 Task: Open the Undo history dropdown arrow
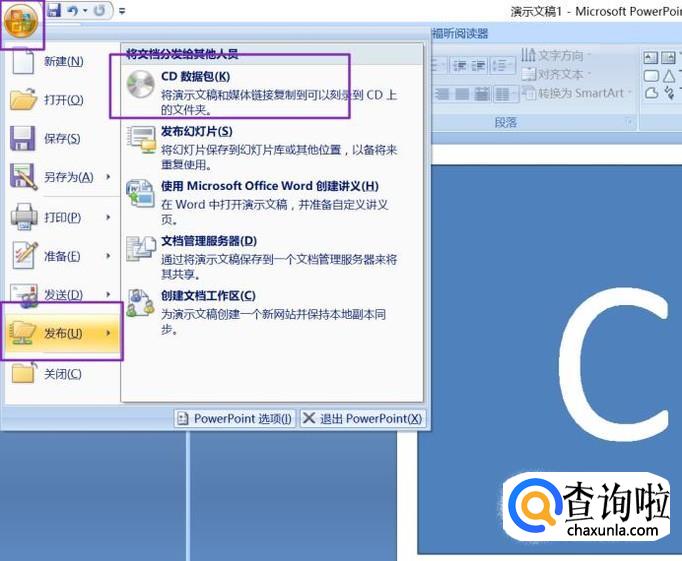click(x=85, y=10)
